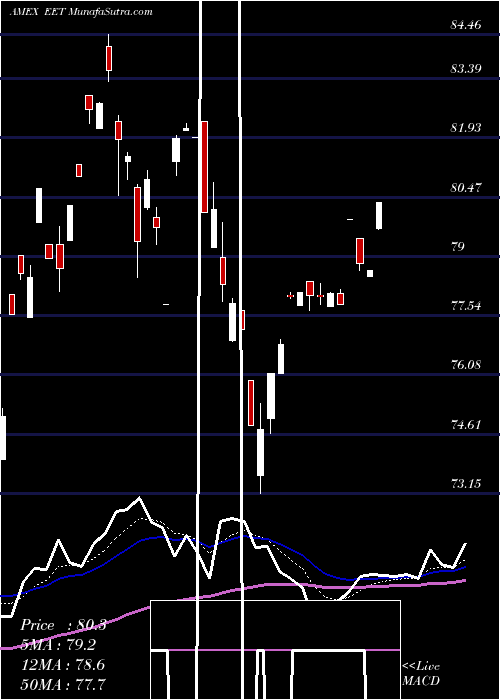Screen dimensions: 500x700
Task: Click the Price : 80.3 readout
Action: [x=63, y=625]
